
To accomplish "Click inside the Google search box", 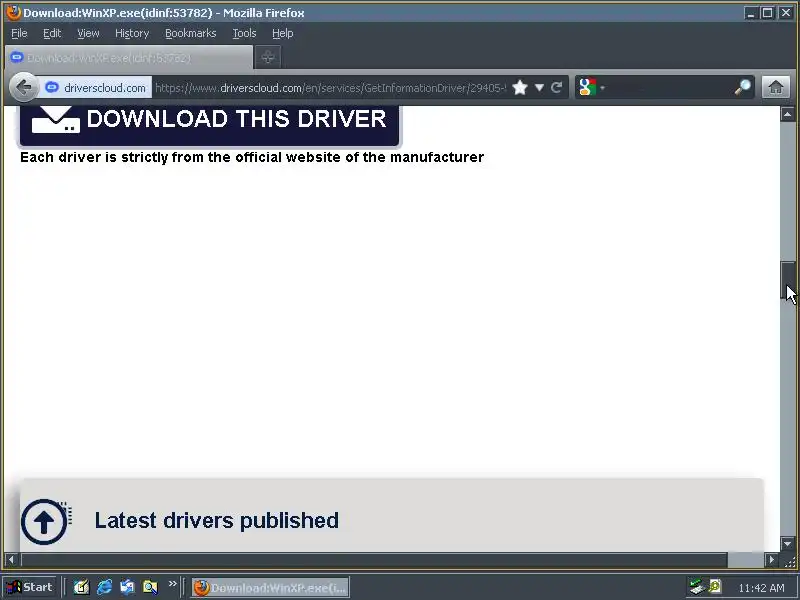I will tap(668, 87).
